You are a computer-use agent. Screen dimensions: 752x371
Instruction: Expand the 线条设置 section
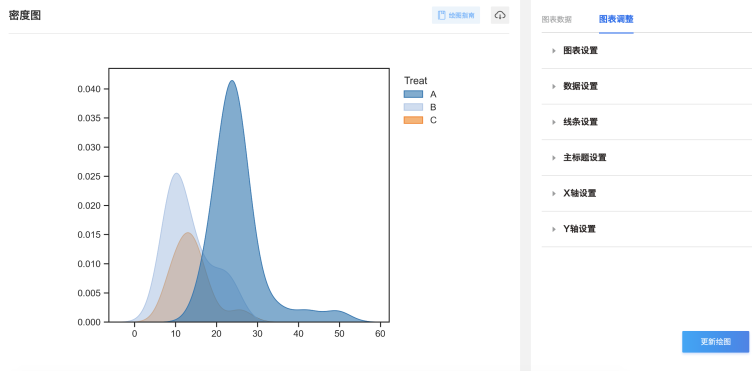646,122
